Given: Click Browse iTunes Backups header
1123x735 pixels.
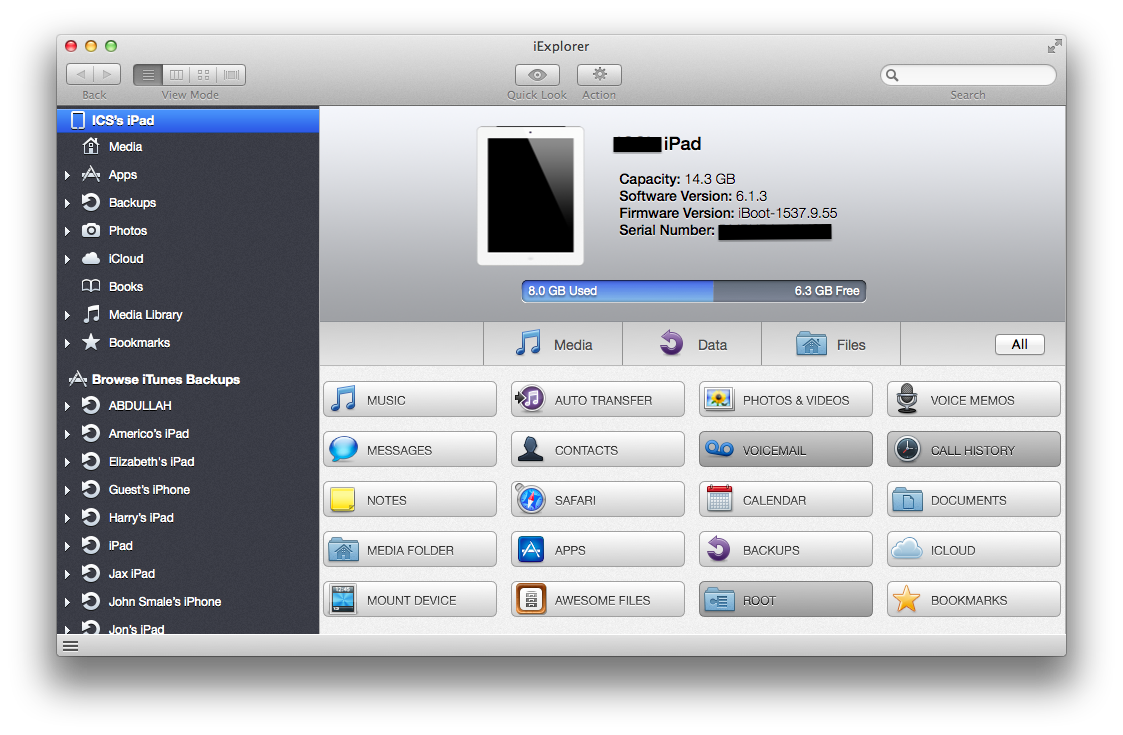Looking at the screenshot, I should (x=165, y=379).
